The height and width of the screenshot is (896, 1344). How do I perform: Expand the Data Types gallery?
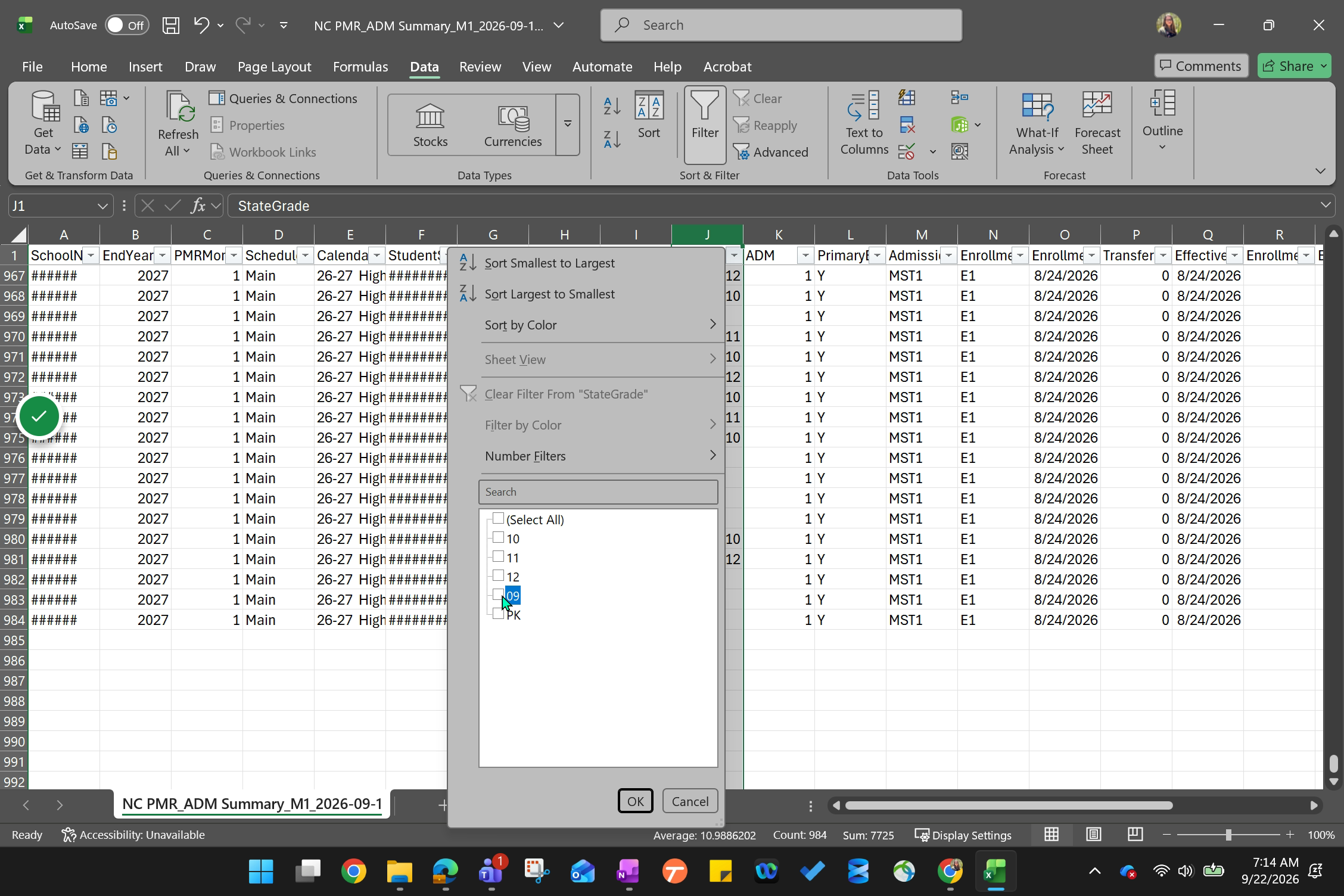(x=568, y=124)
